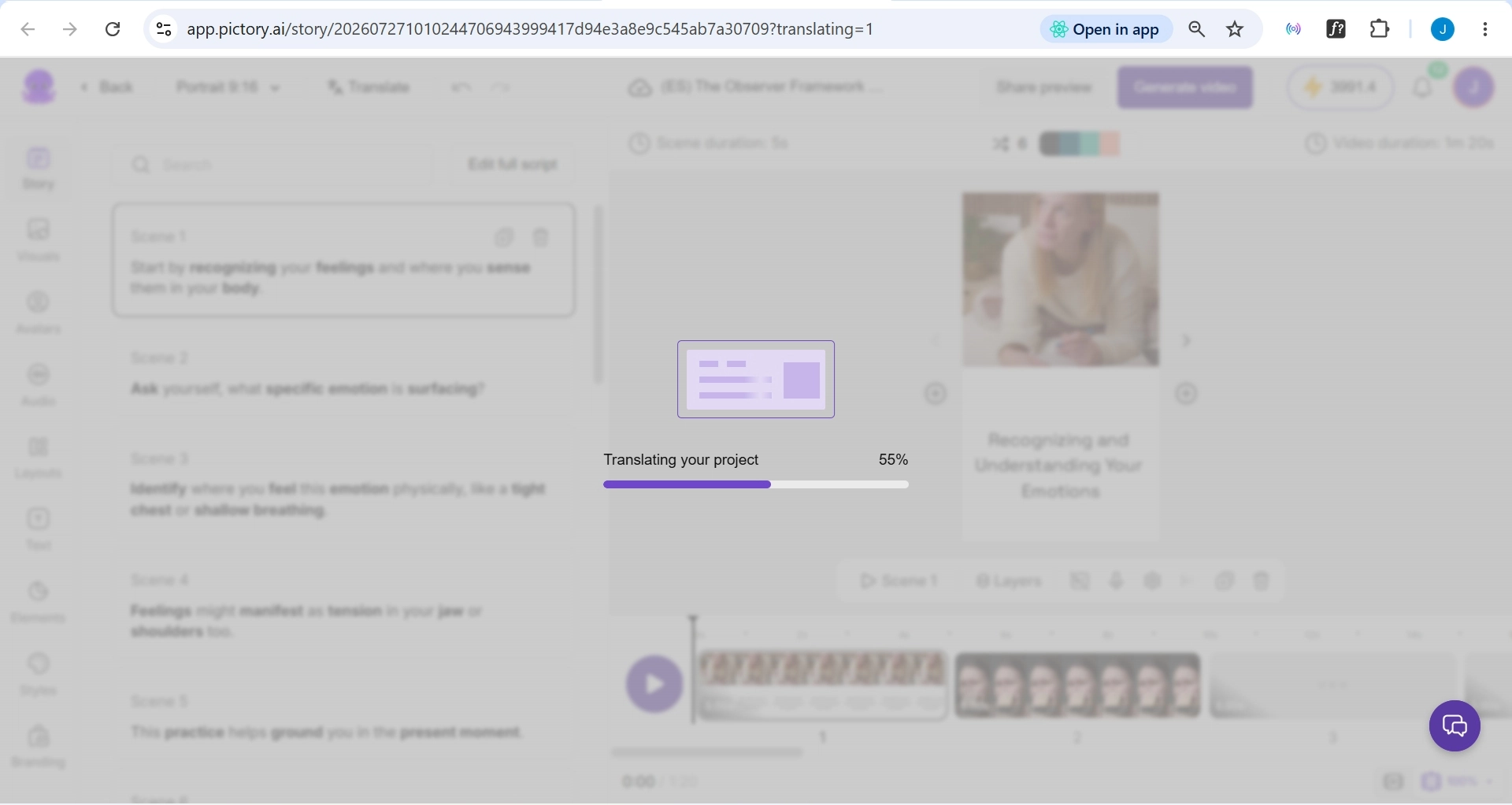Viewport: 1512px width, 805px height.
Task: Open the Elements panel in sidebar
Action: 38,602
